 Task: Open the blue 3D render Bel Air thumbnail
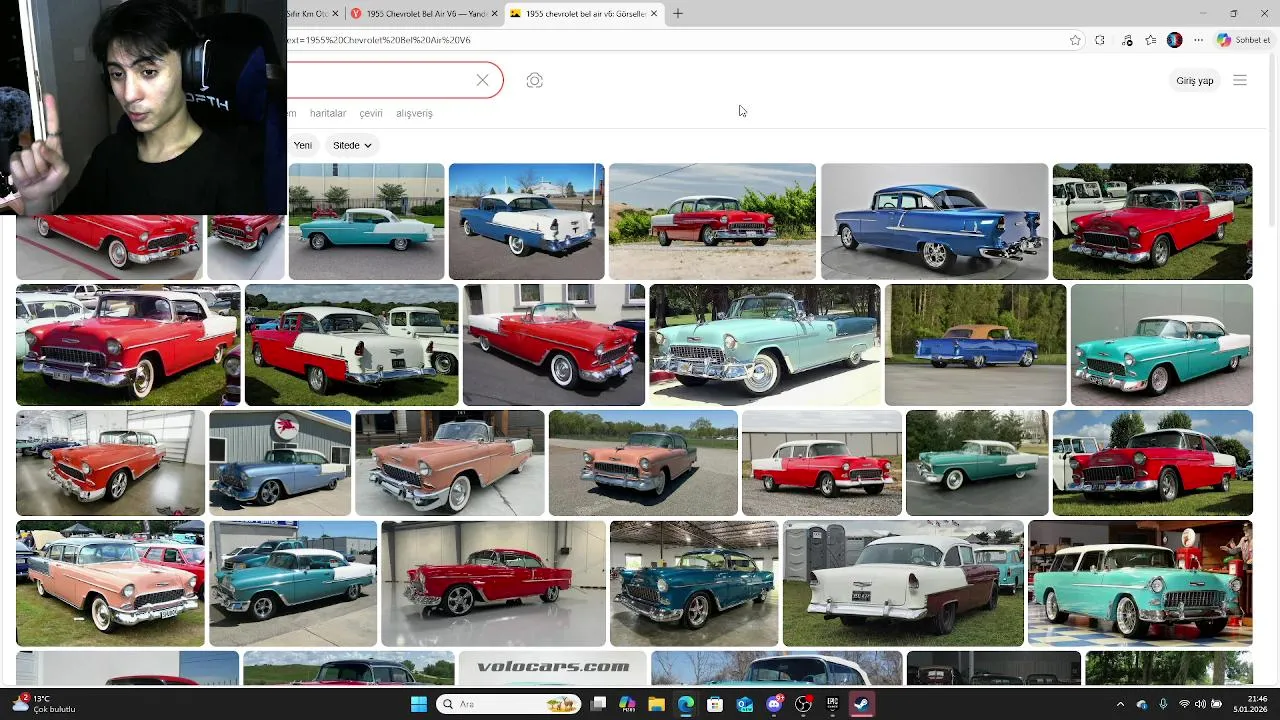click(x=934, y=221)
